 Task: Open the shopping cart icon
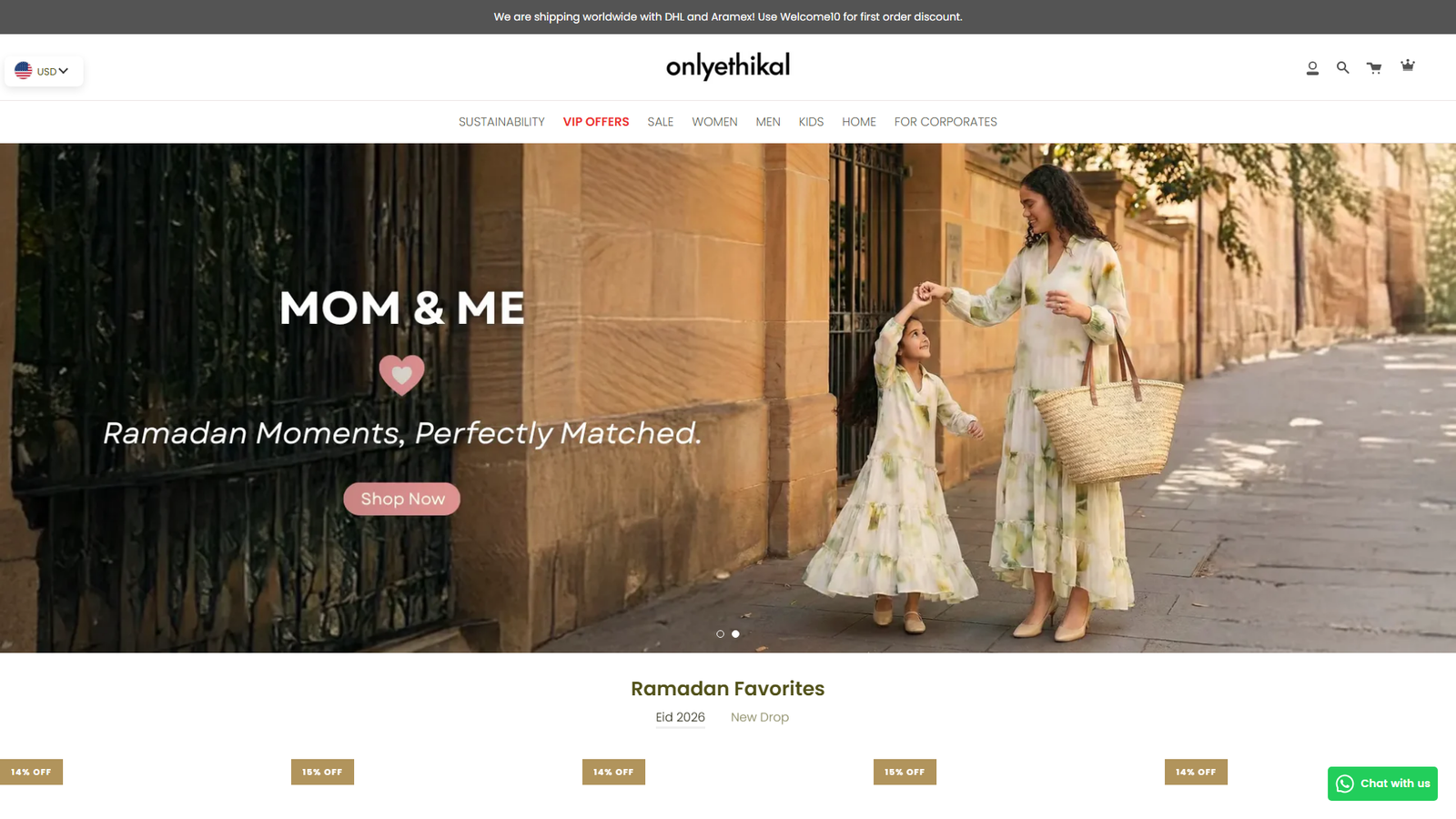(x=1374, y=68)
